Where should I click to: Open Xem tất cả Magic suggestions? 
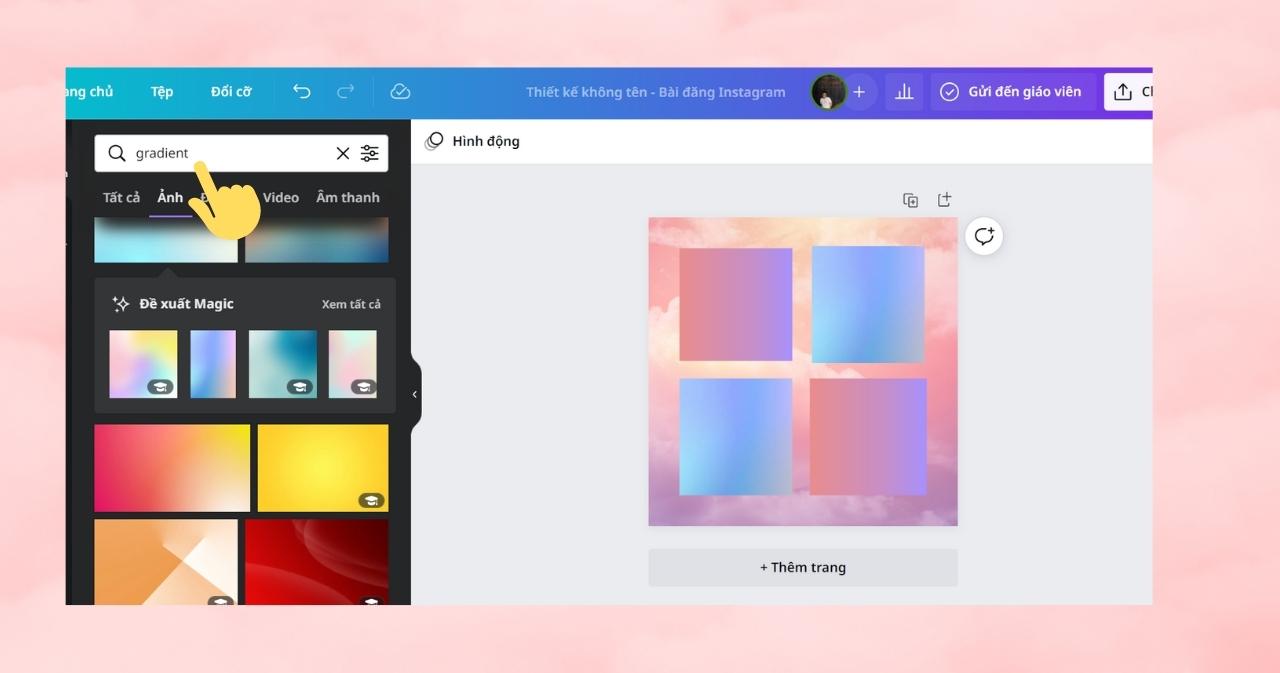tap(351, 304)
